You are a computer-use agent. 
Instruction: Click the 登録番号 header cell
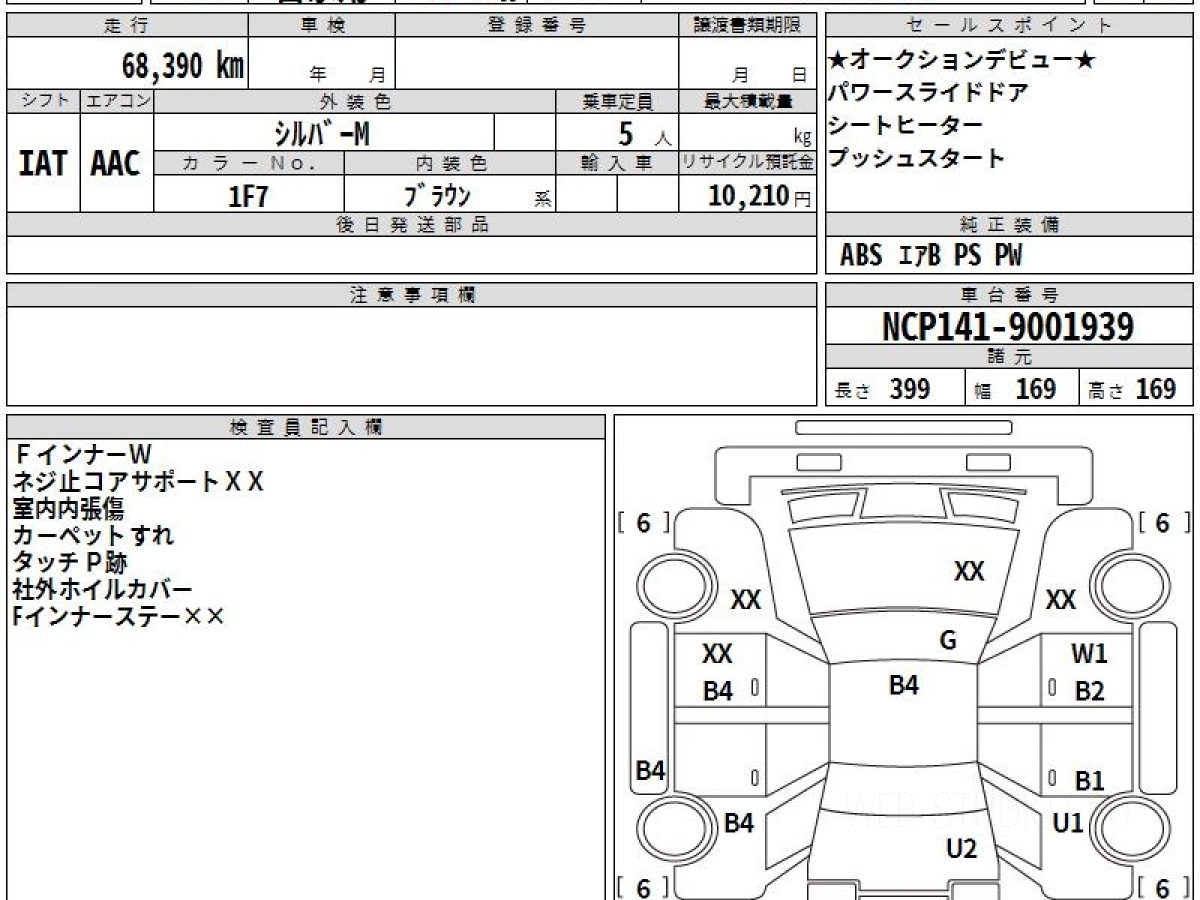(537, 26)
